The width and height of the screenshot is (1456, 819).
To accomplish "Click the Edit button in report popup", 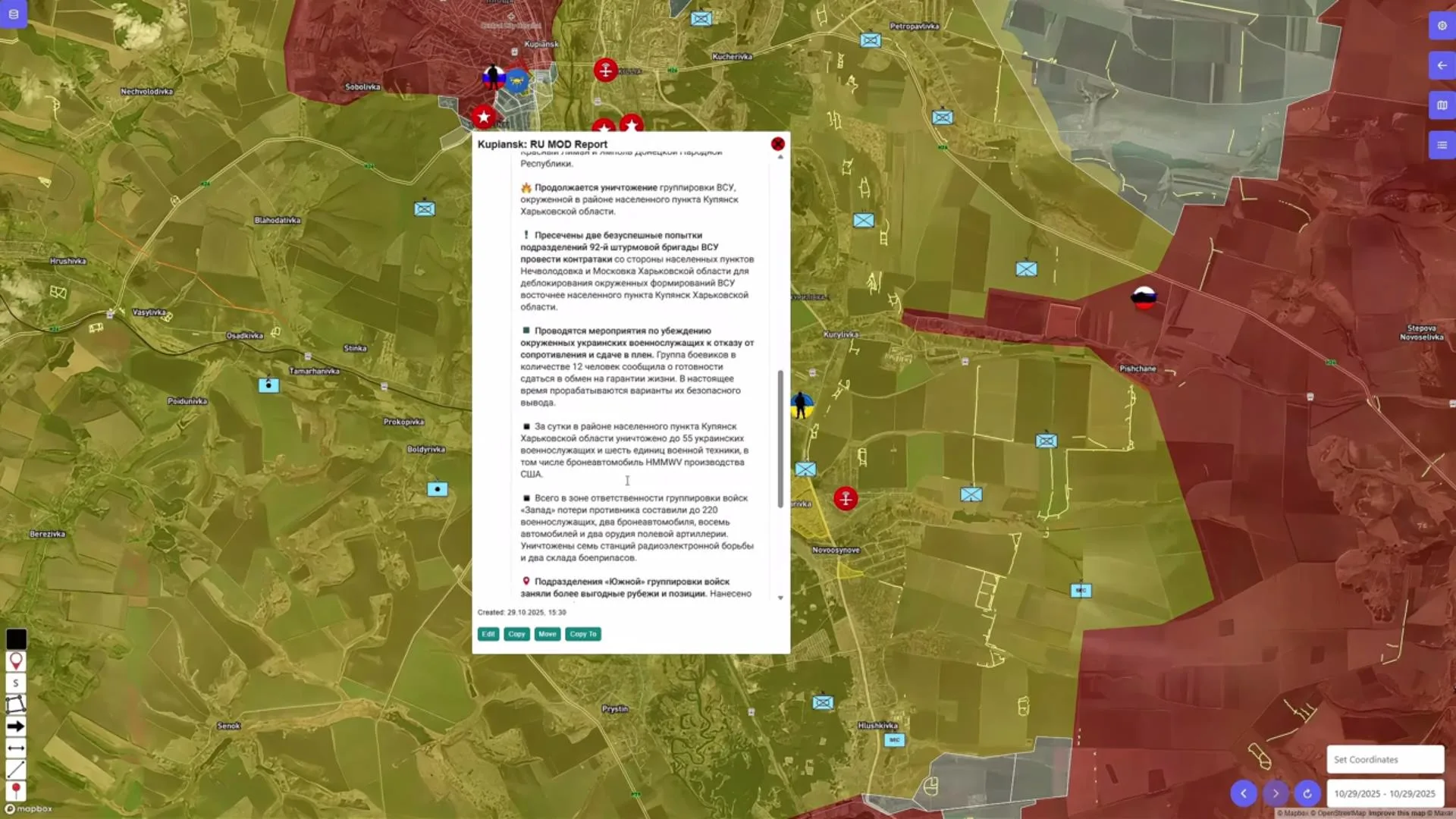I will [x=488, y=634].
